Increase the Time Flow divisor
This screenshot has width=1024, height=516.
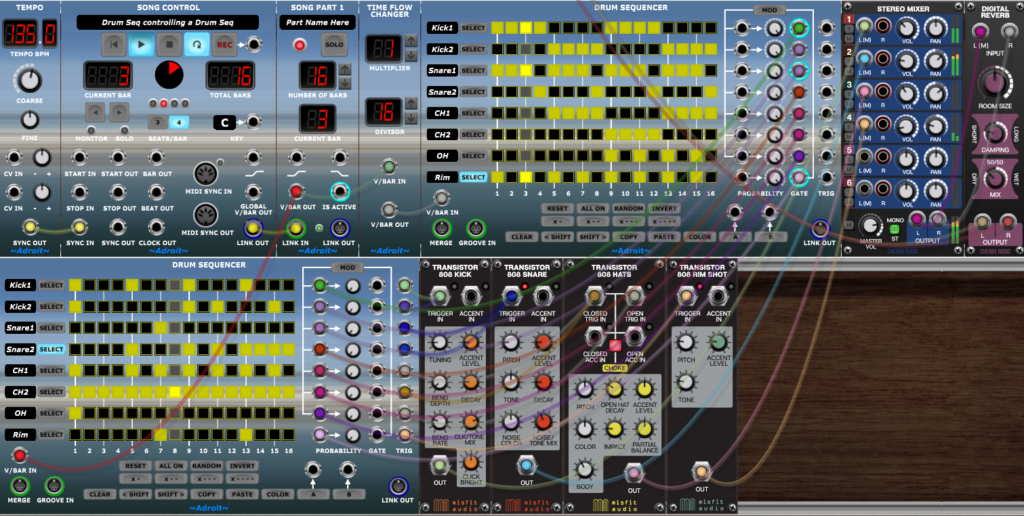[411, 104]
